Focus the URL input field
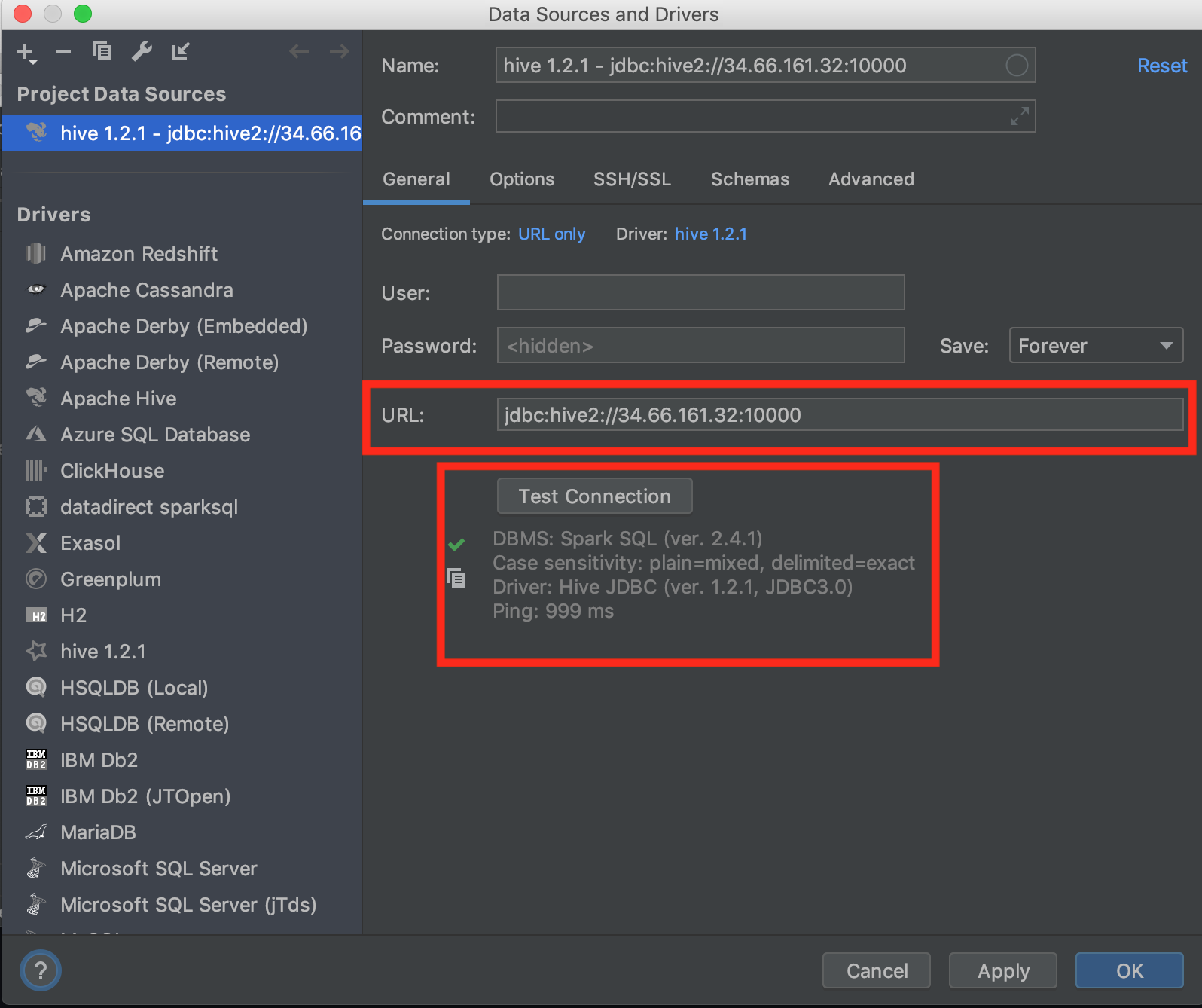The width and height of the screenshot is (1202, 1008). click(840, 414)
